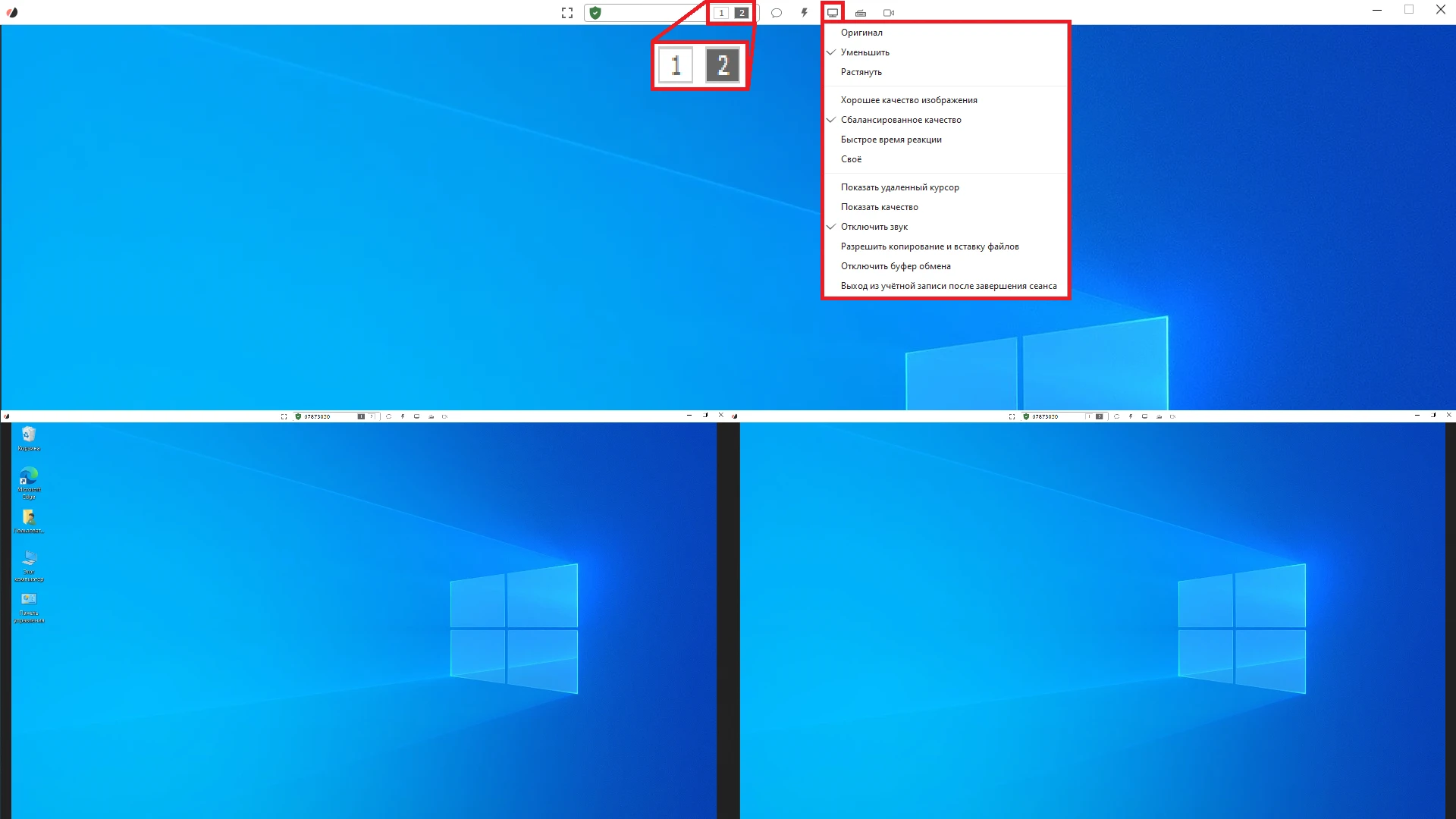This screenshot has height=819, width=1456.
Task: Switch to monitor 1 in toolbar
Action: (x=721, y=13)
